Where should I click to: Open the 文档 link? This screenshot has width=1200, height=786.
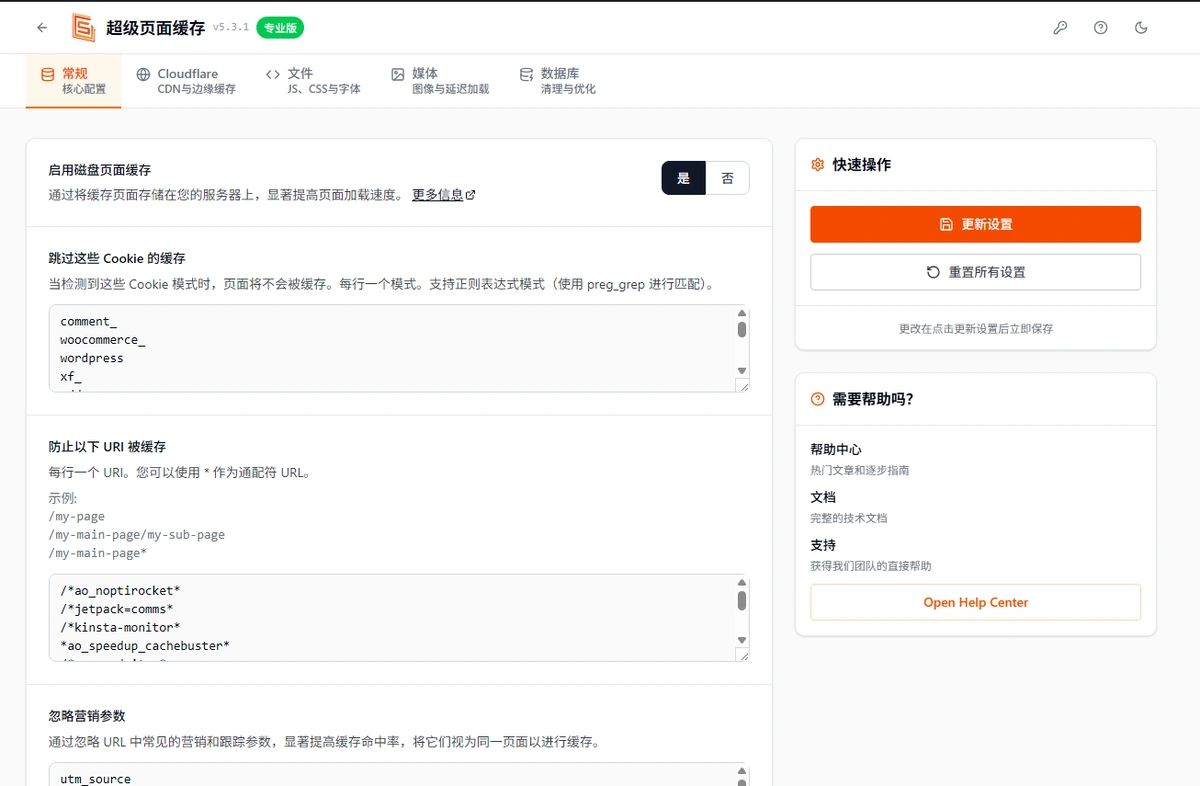coord(823,497)
